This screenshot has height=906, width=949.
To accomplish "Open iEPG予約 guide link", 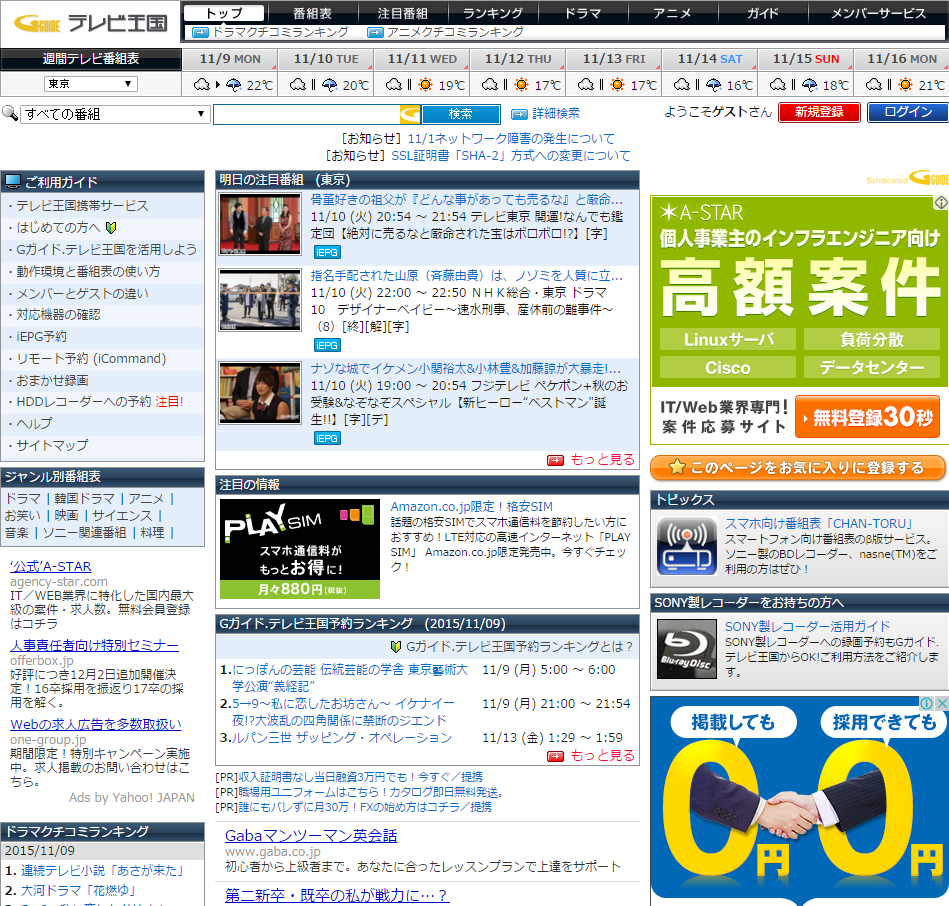I will [41, 336].
